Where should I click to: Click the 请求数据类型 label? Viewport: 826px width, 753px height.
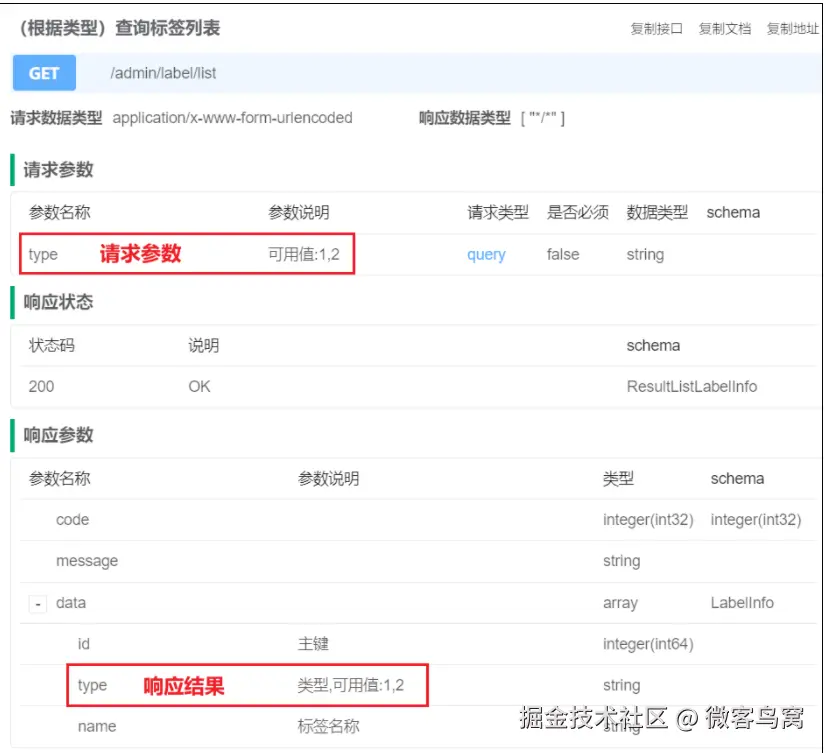[56, 118]
